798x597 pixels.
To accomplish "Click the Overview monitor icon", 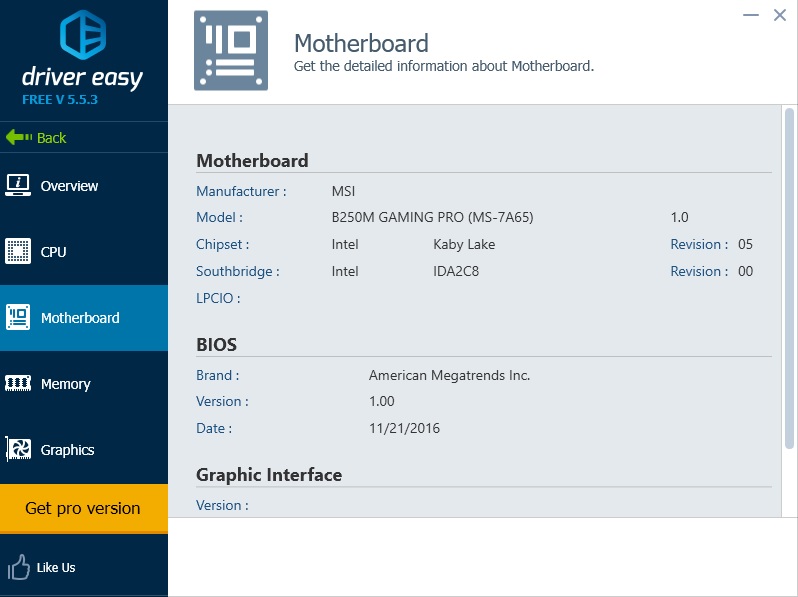I will (x=18, y=185).
